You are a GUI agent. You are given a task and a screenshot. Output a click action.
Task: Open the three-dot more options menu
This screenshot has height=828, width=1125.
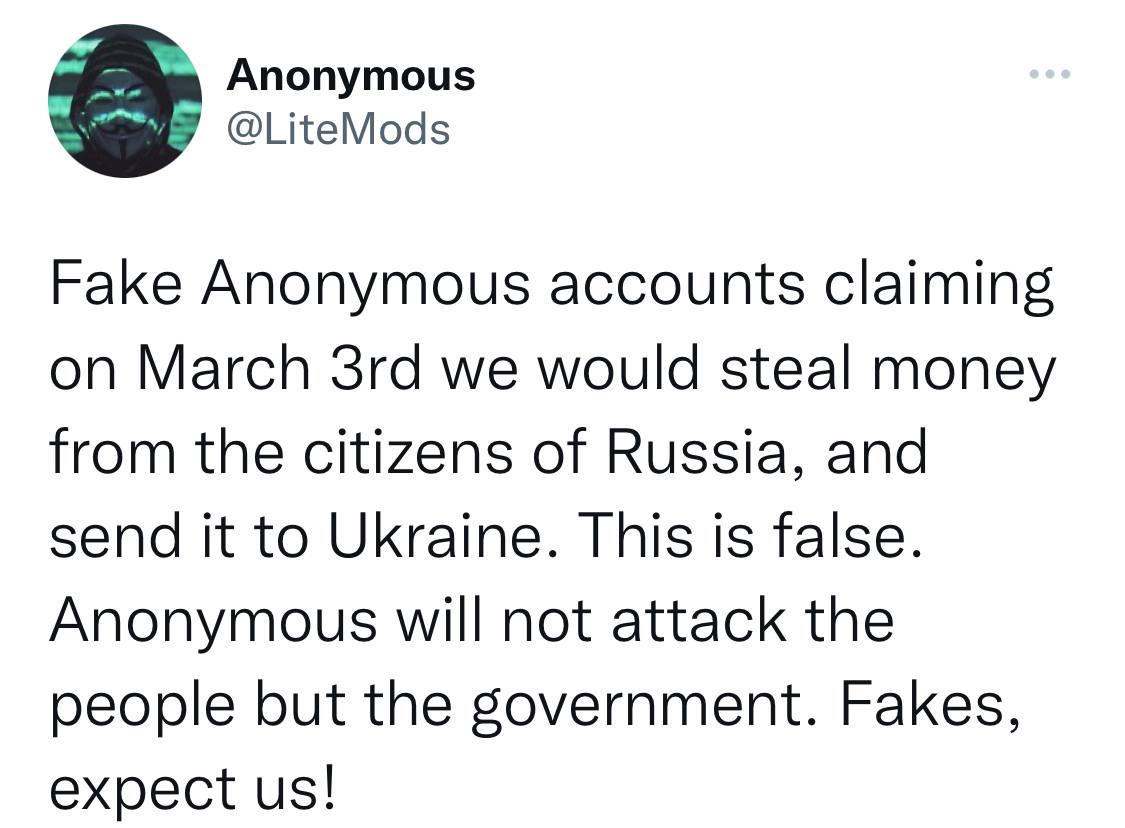[1051, 76]
